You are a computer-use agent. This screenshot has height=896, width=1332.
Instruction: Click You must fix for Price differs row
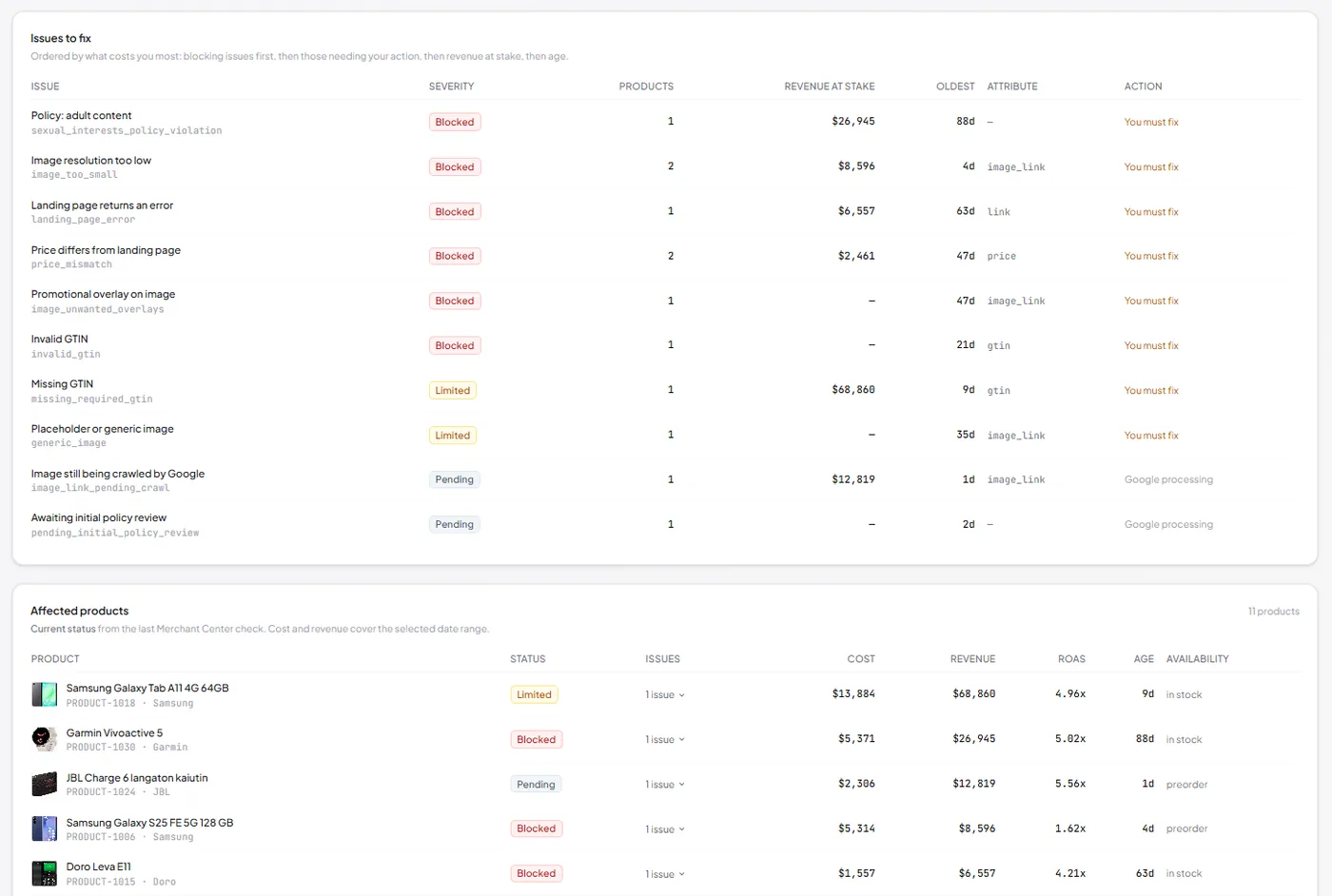[1151, 256]
